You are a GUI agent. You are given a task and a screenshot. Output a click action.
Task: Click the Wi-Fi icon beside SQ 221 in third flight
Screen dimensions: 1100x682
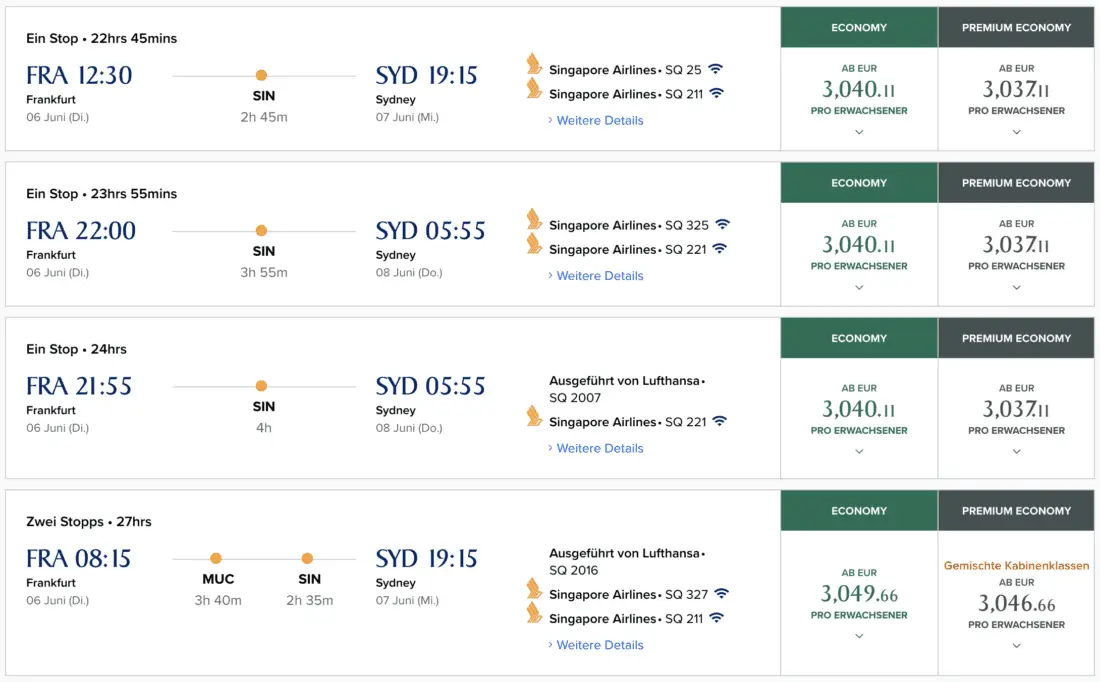tap(720, 421)
